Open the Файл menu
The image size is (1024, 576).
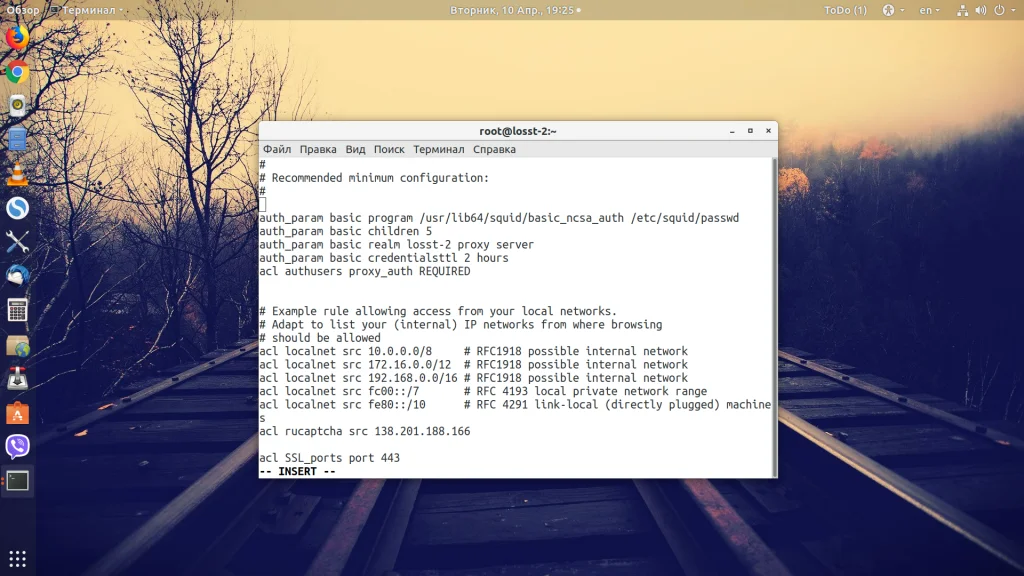pos(277,149)
